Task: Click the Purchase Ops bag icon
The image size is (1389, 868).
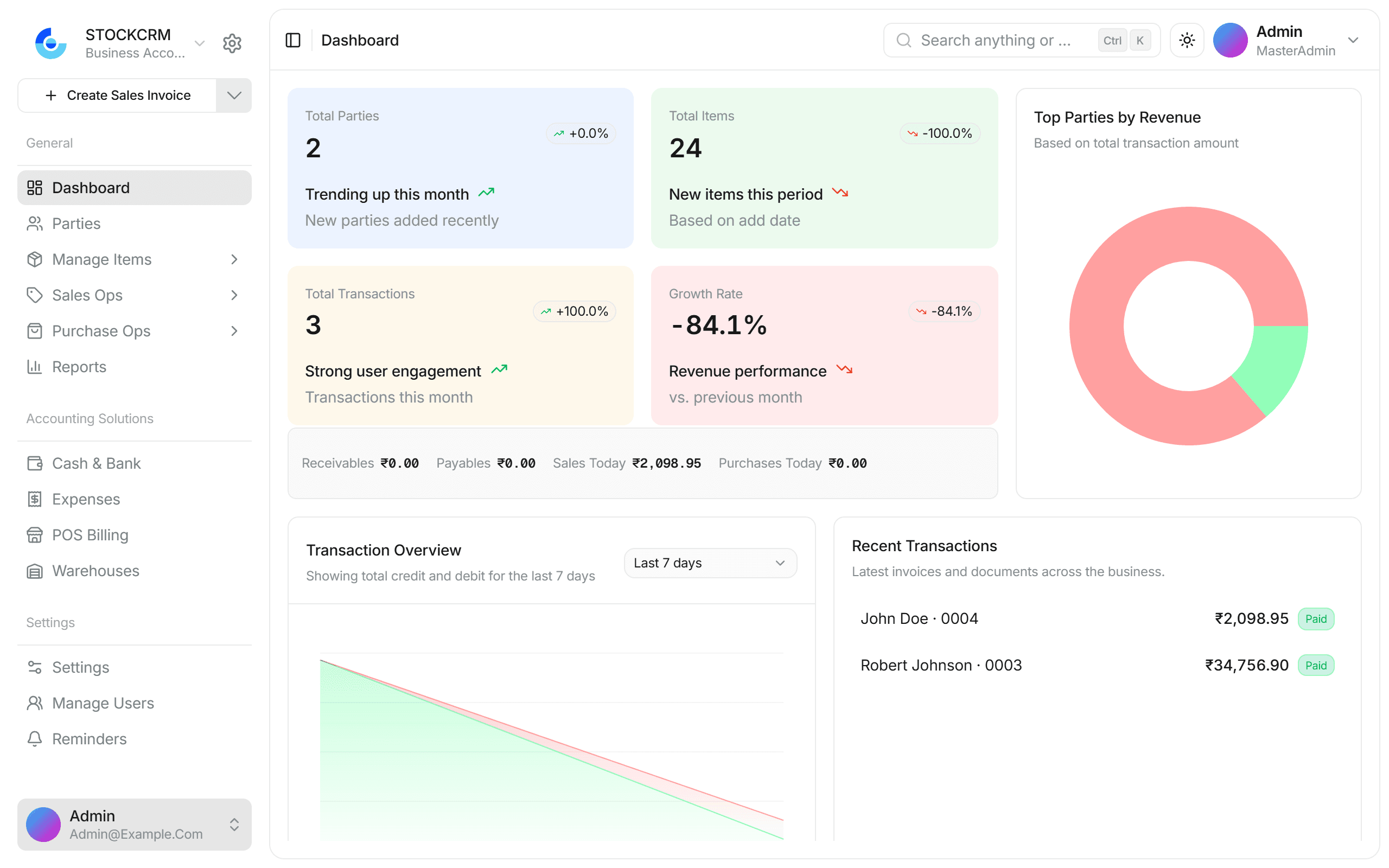Action: click(34, 331)
